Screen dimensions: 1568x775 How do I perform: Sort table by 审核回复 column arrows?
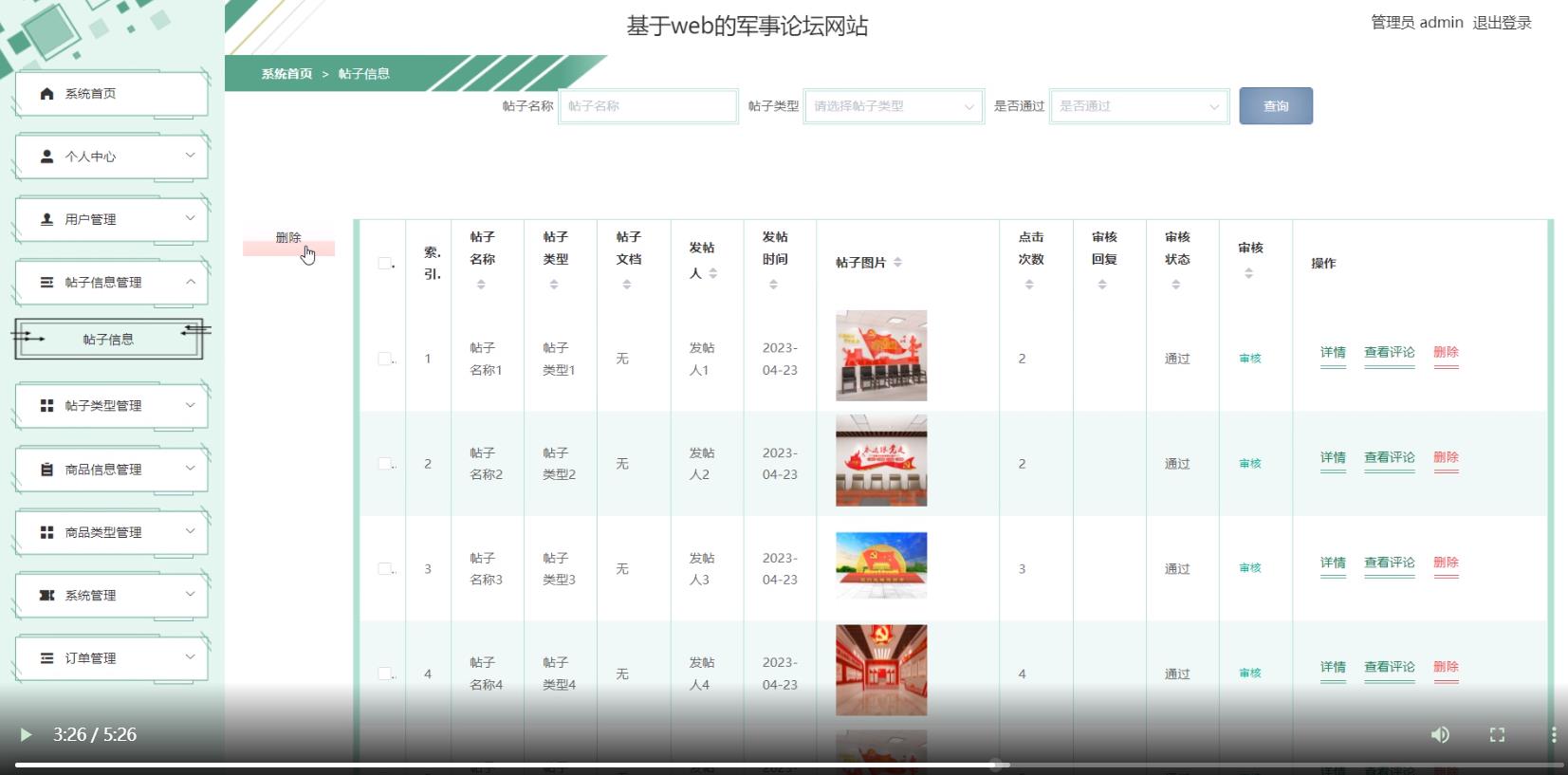click(x=1102, y=285)
